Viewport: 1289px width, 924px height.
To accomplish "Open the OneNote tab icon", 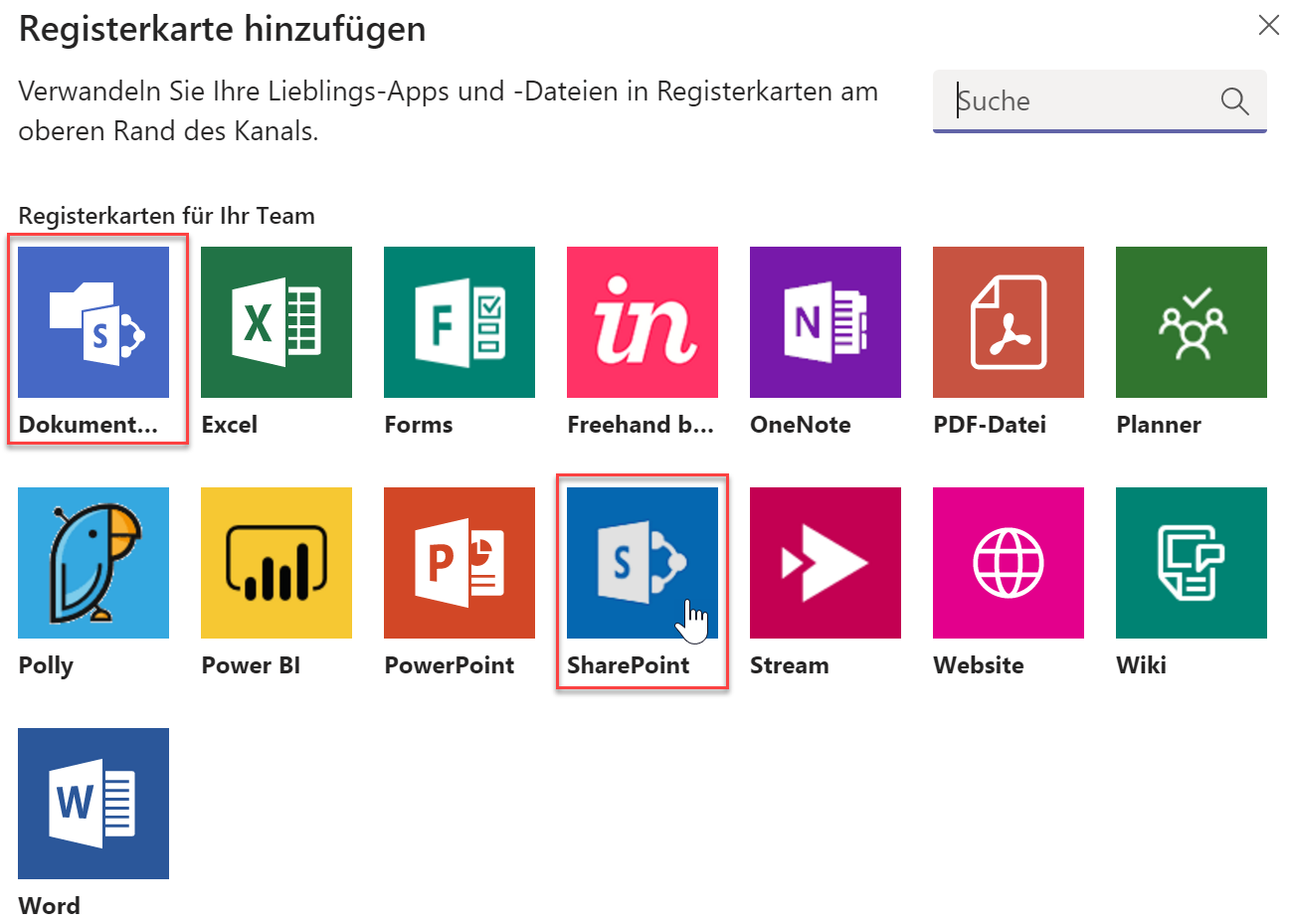I will point(826,322).
